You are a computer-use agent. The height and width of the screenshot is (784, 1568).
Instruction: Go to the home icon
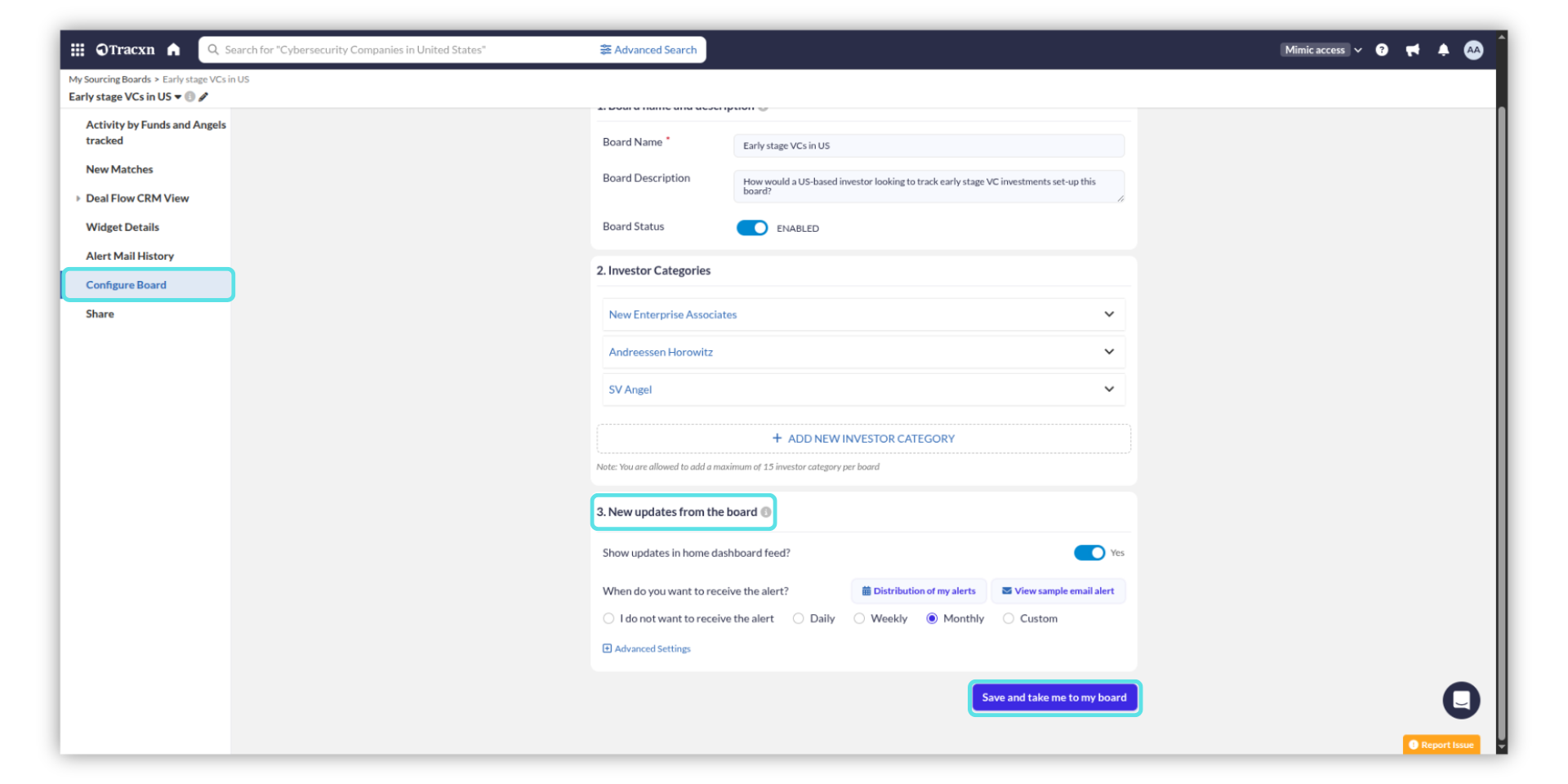pyautogui.click(x=173, y=50)
